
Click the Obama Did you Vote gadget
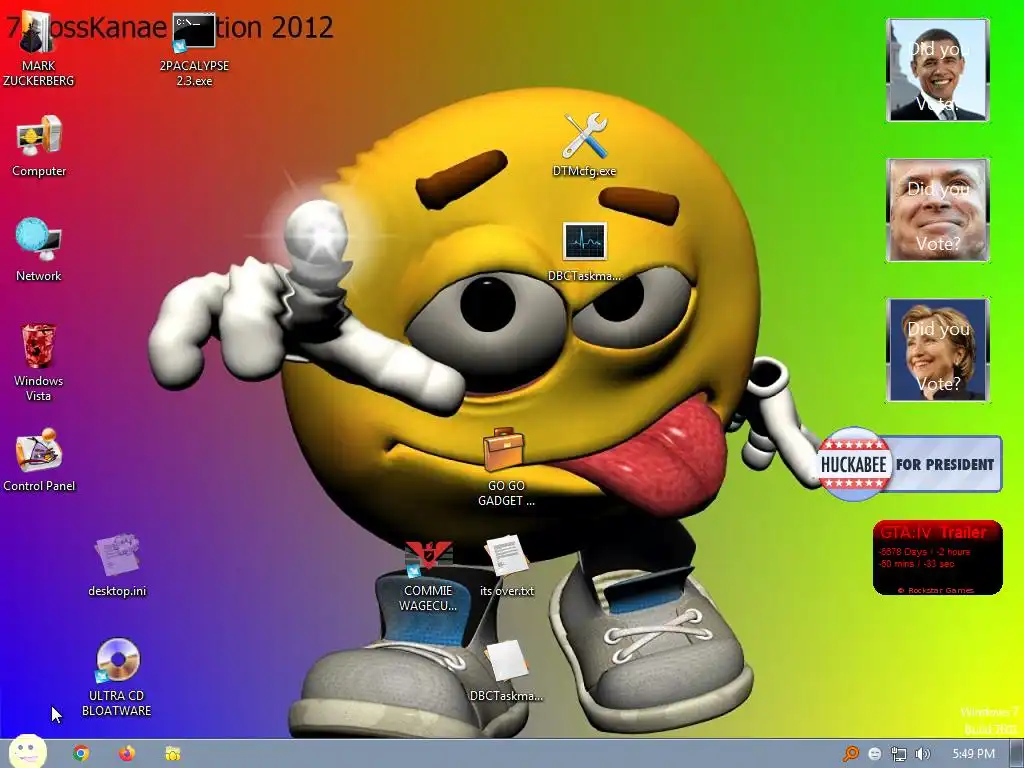938,70
